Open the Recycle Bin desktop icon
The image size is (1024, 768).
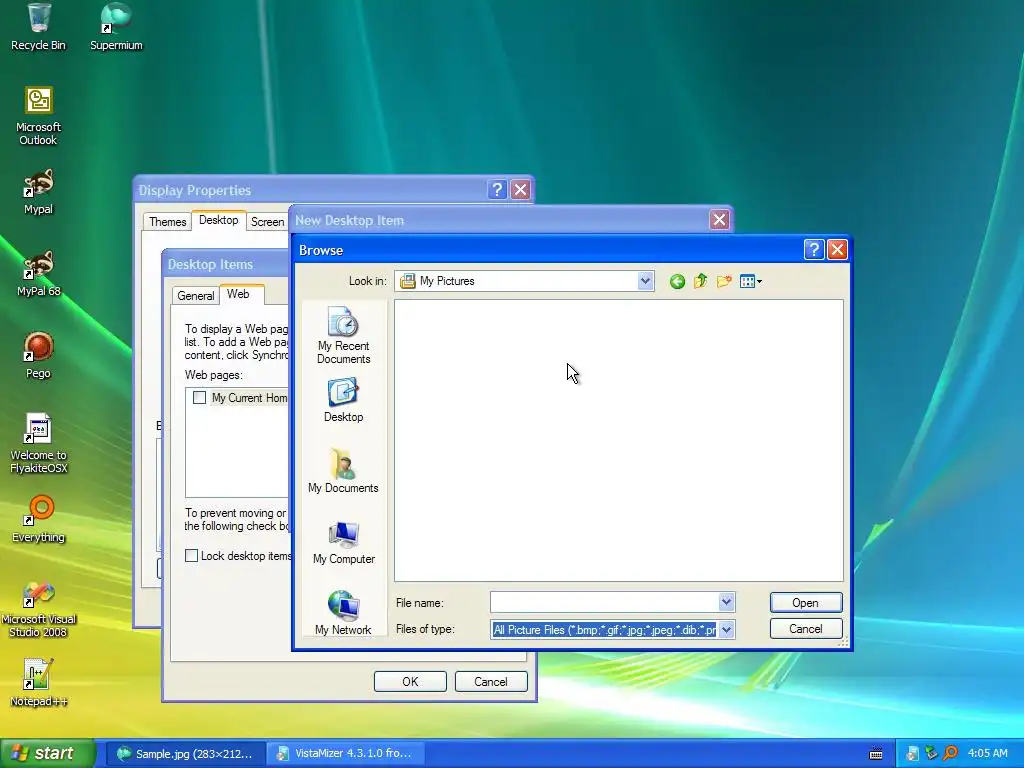38,27
